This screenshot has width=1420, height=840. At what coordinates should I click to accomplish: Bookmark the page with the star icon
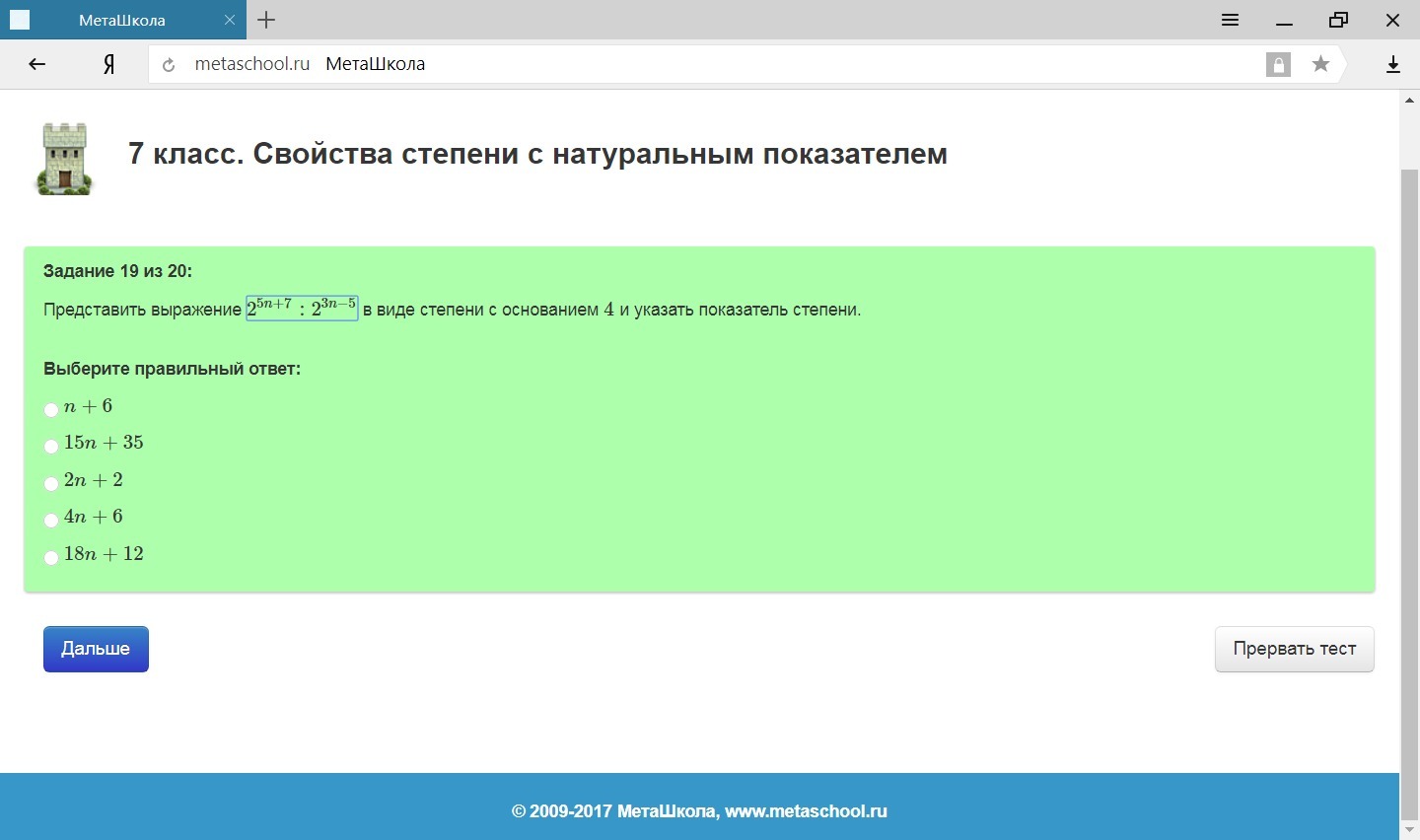click(x=1320, y=64)
